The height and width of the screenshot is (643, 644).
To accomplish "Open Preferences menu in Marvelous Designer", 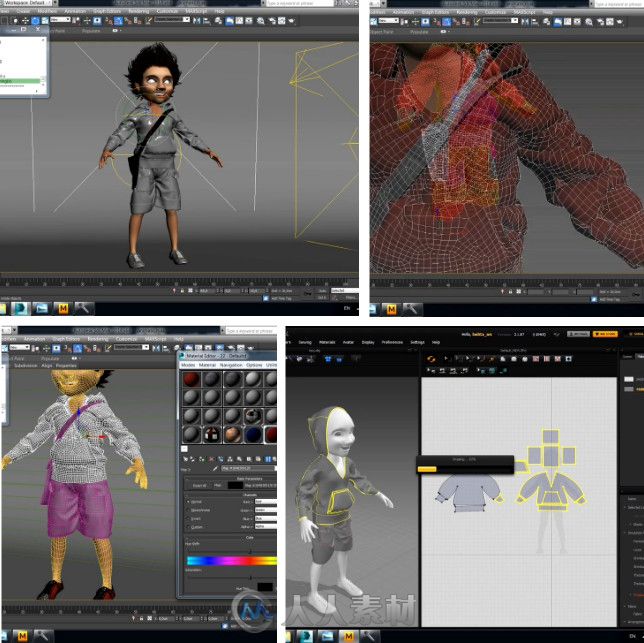I will point(392,342).
